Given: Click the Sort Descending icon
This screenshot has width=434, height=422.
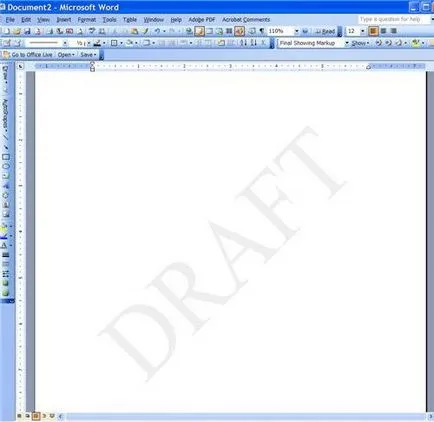Looking at the screenshot, I should [x=254, y=43].
